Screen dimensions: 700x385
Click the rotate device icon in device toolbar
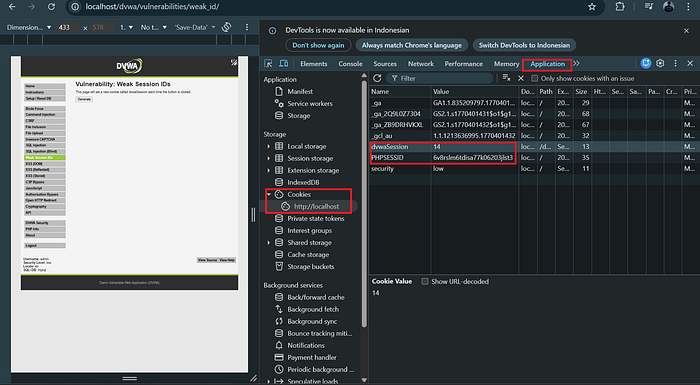tap(227, 27)
